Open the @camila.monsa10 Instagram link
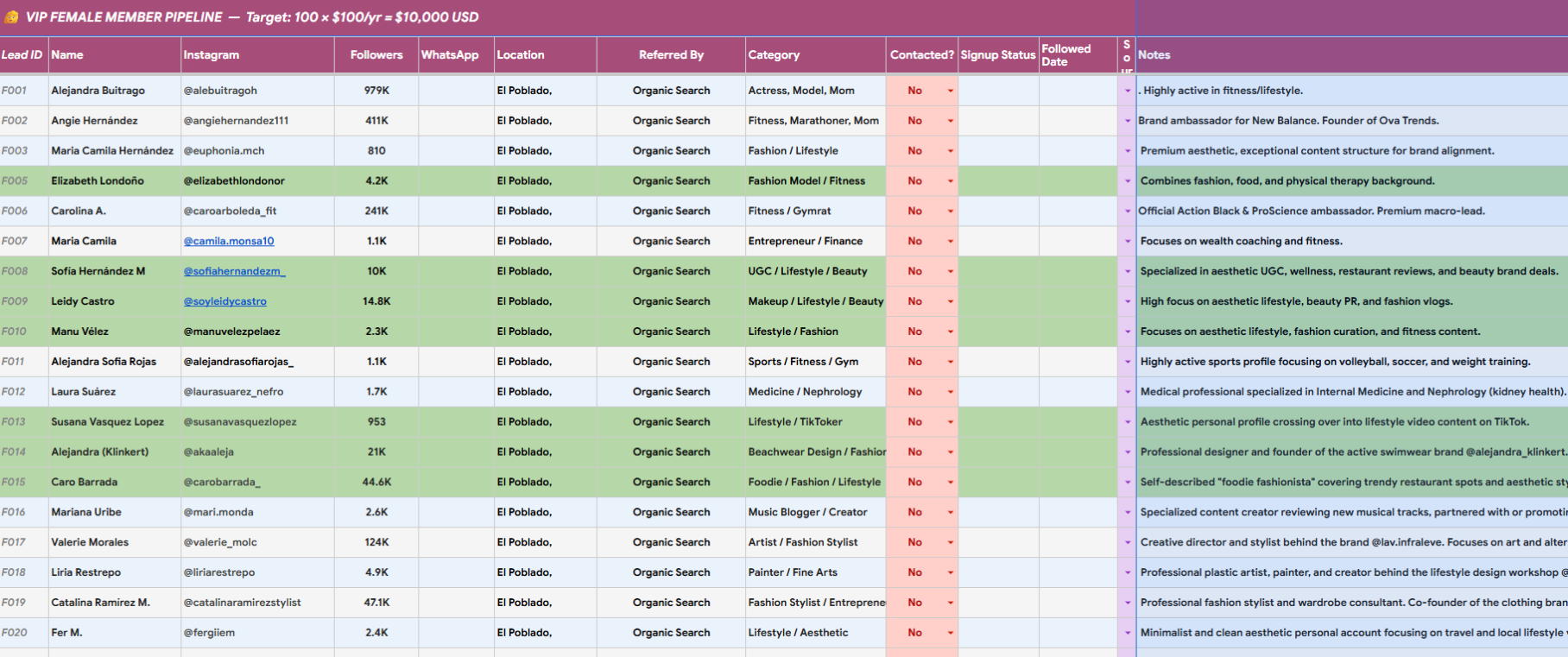1568x657 pixels. click(x=229, y=242)
